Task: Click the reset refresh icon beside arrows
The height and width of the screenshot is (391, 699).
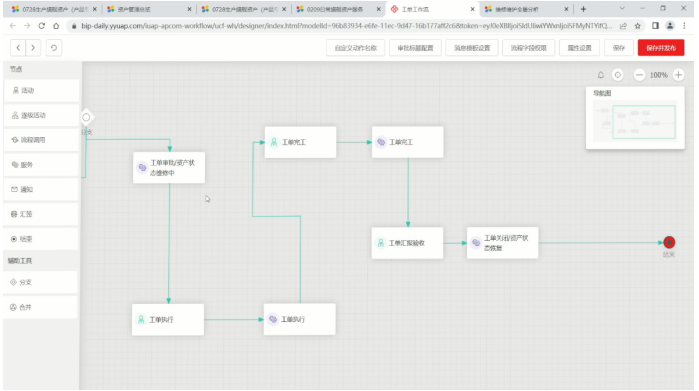Action: (x=54, y=48)
